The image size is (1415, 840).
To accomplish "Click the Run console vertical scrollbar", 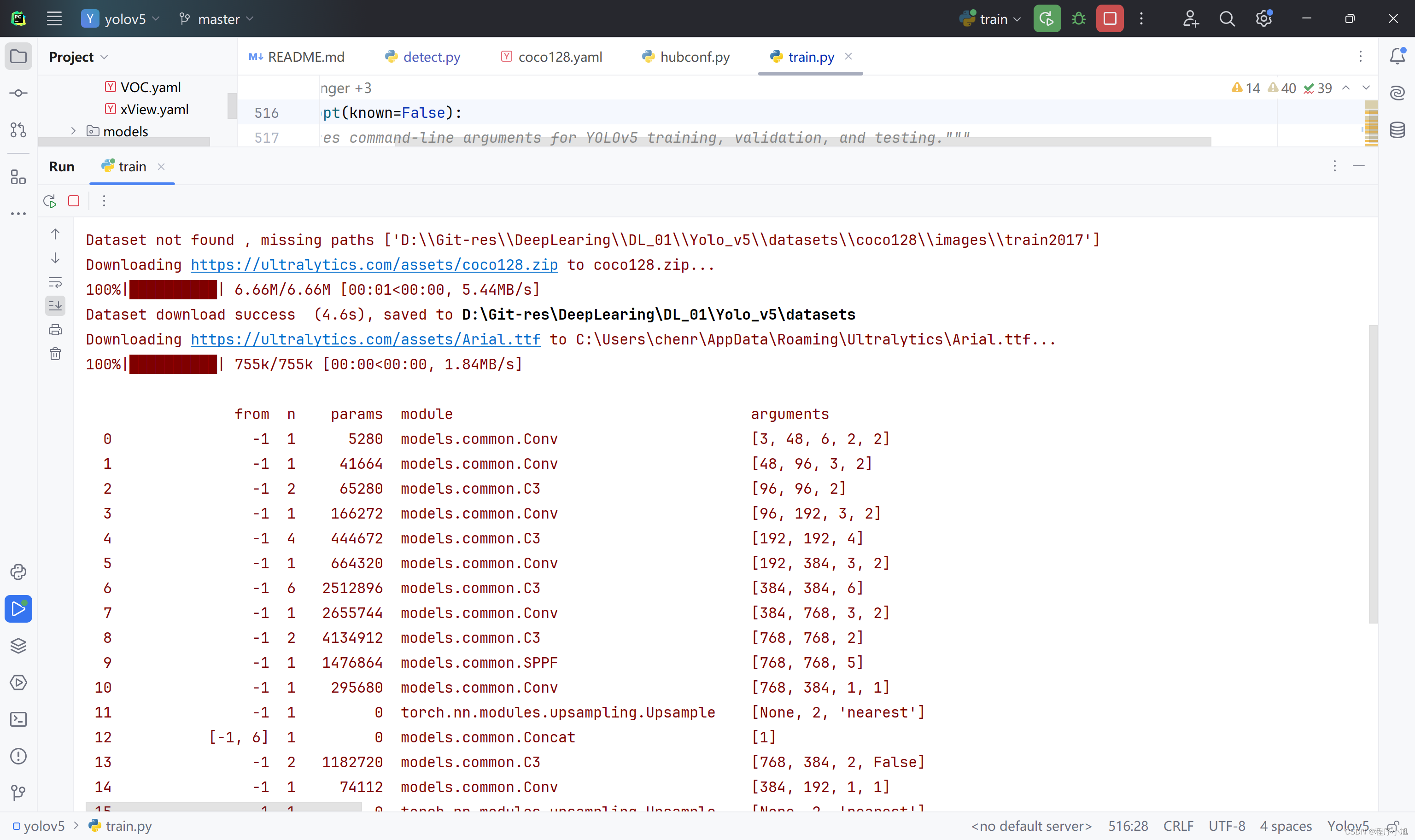I will tap(1373, 473).
